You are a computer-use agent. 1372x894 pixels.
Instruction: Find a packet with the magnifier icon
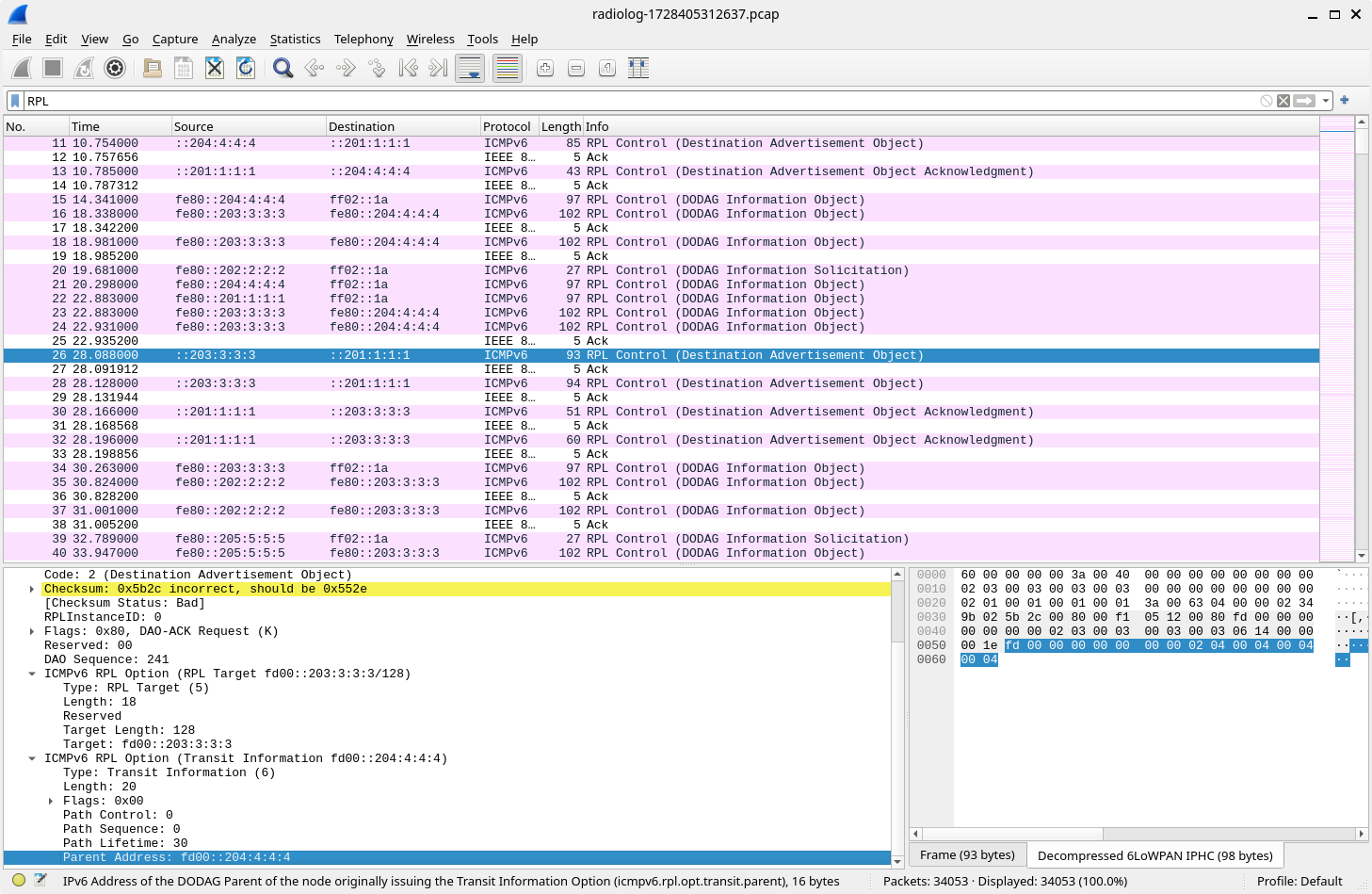(282, 68)
